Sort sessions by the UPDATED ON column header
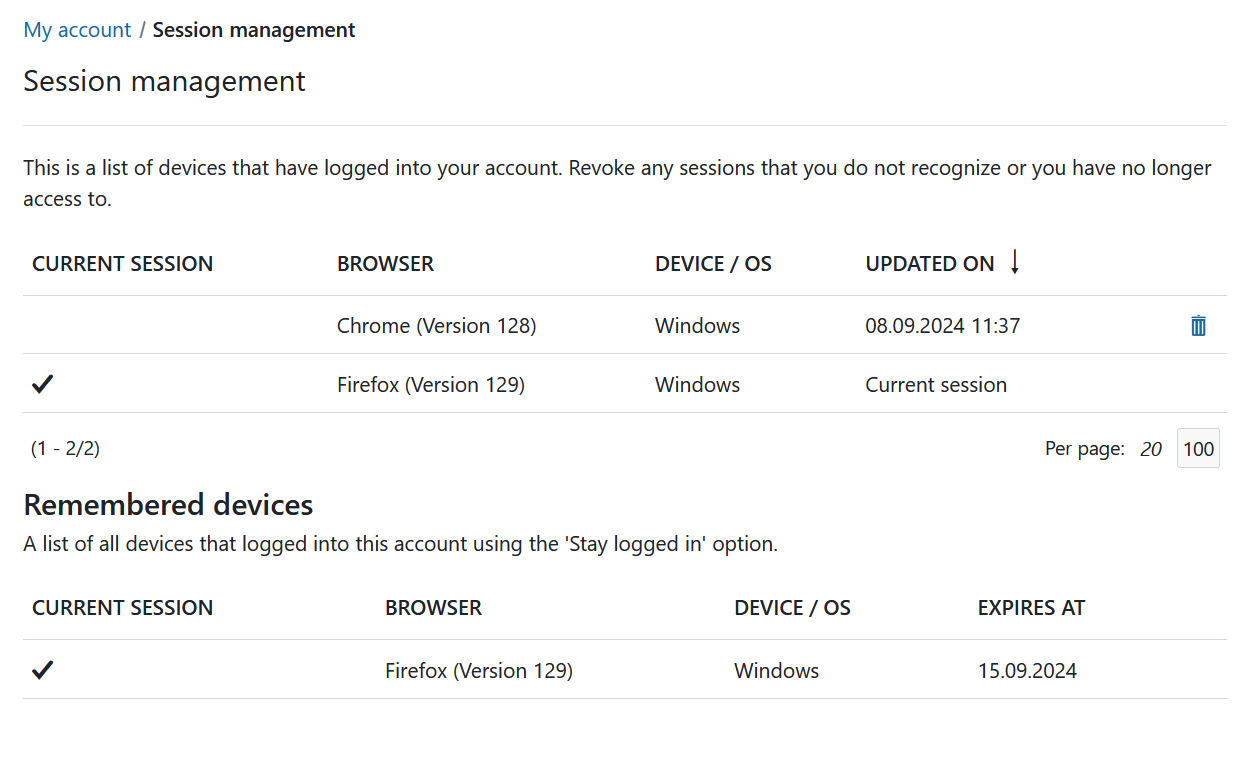This screenshot has width=1251, height=766. tap(929, 264)
